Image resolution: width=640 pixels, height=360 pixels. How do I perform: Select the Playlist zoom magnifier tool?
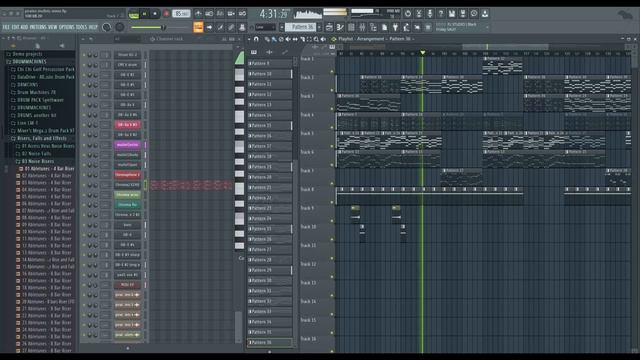coord(316,39)
